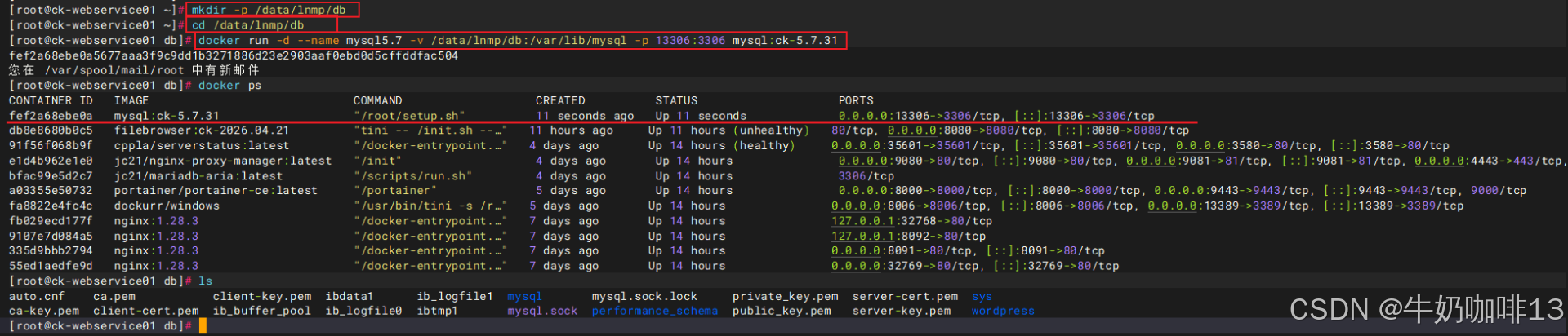The height and width of the screenshot is (336, 1568).
Task: Click image jc21/mariadb-aria:latest
Action: click(x=198, y=175)
